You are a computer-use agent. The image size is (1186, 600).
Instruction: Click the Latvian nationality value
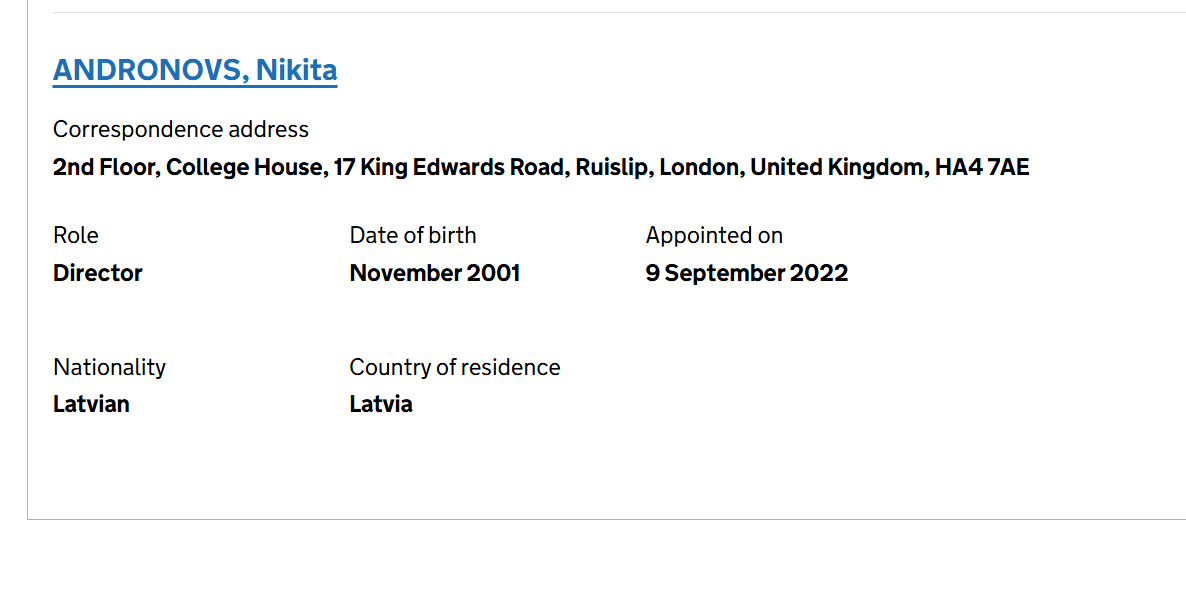(x=91, y=404)
